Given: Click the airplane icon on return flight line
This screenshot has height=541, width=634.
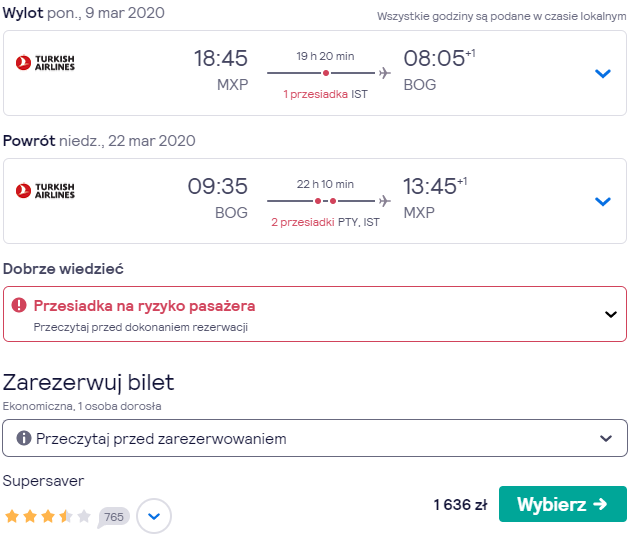Looking at the screenshot, I should pyautogui.click(x=385, y=201).
